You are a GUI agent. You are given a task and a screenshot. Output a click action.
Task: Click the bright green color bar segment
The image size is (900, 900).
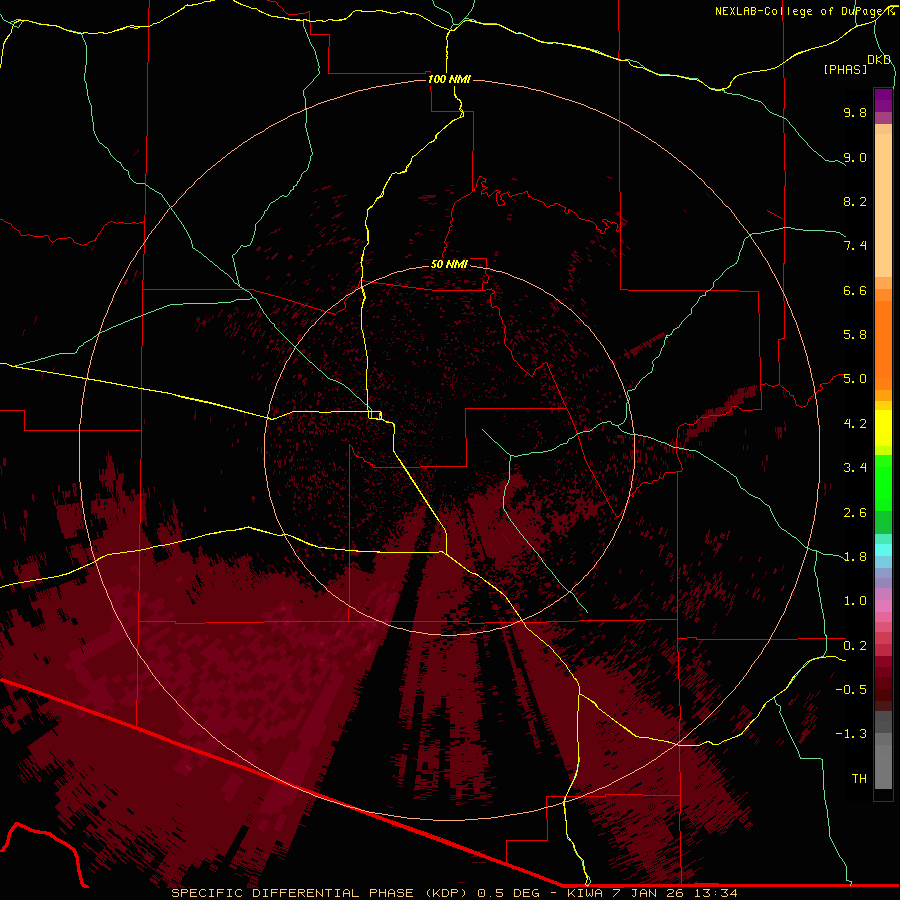(x=883, y=482)
